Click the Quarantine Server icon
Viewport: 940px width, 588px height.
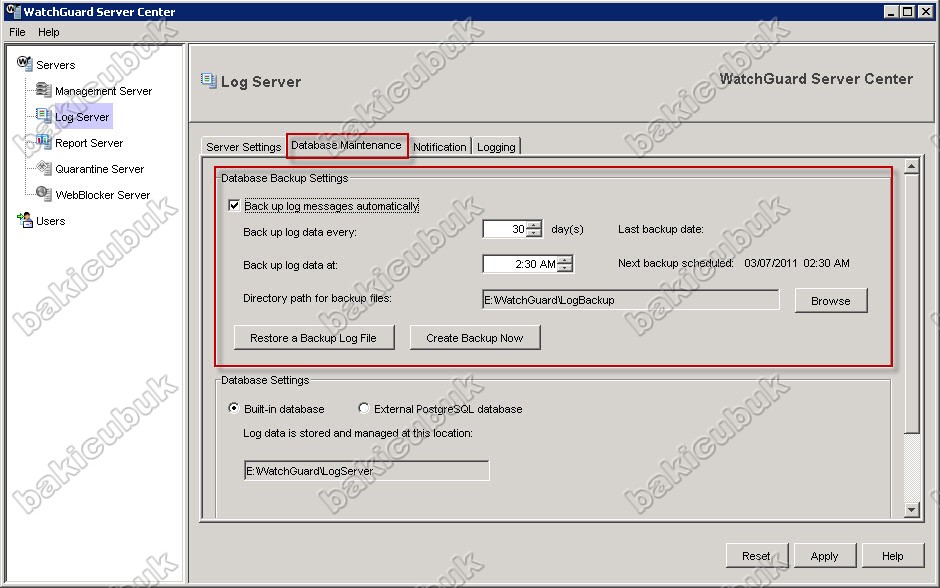pos(44,168)
